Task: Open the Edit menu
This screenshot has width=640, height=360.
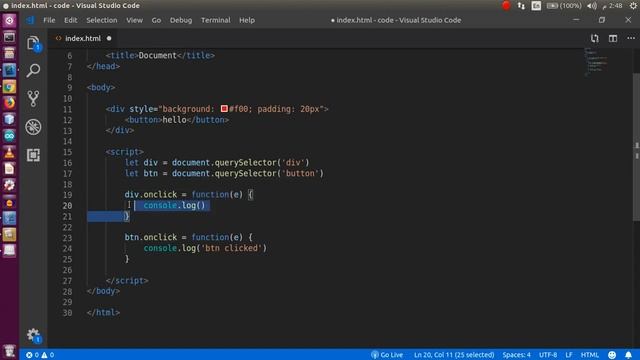Action: tap(71, 20)
